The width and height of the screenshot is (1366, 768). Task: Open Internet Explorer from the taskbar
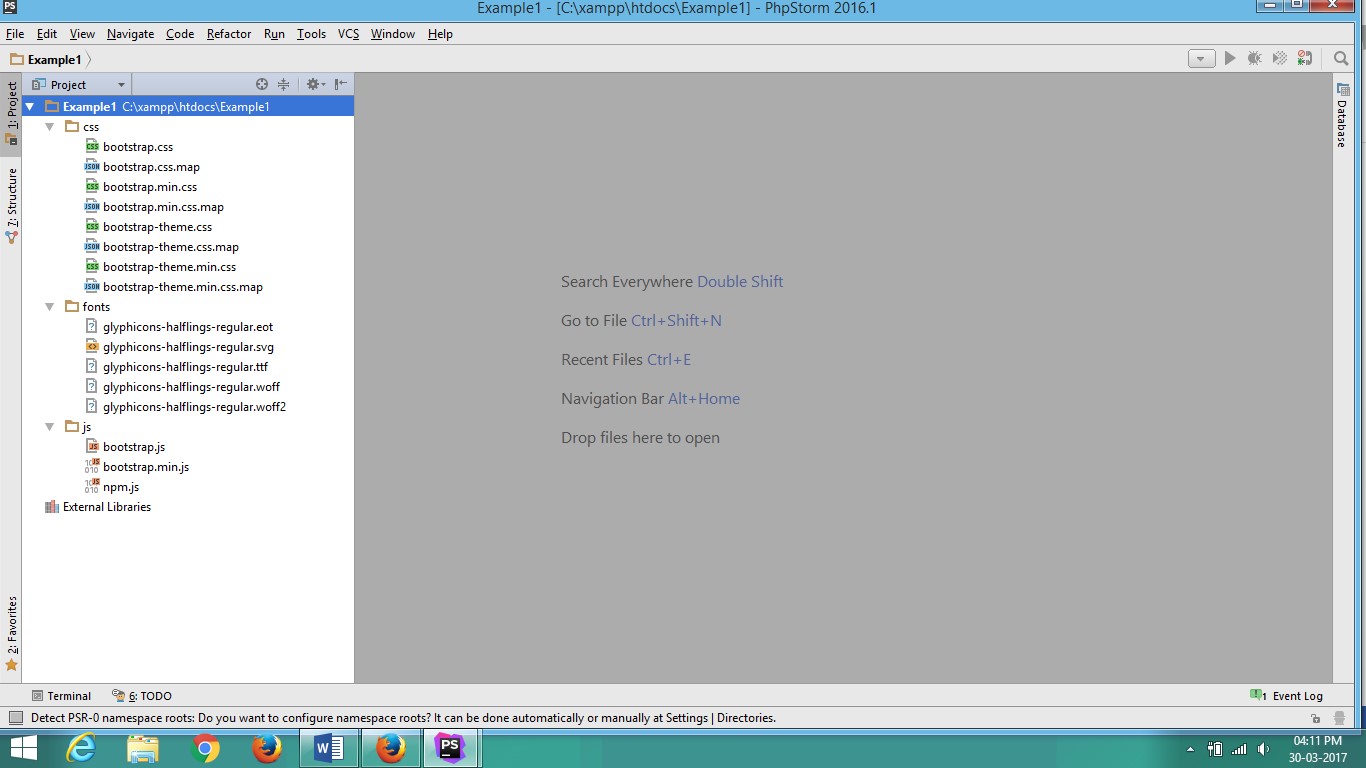point(81,748)
